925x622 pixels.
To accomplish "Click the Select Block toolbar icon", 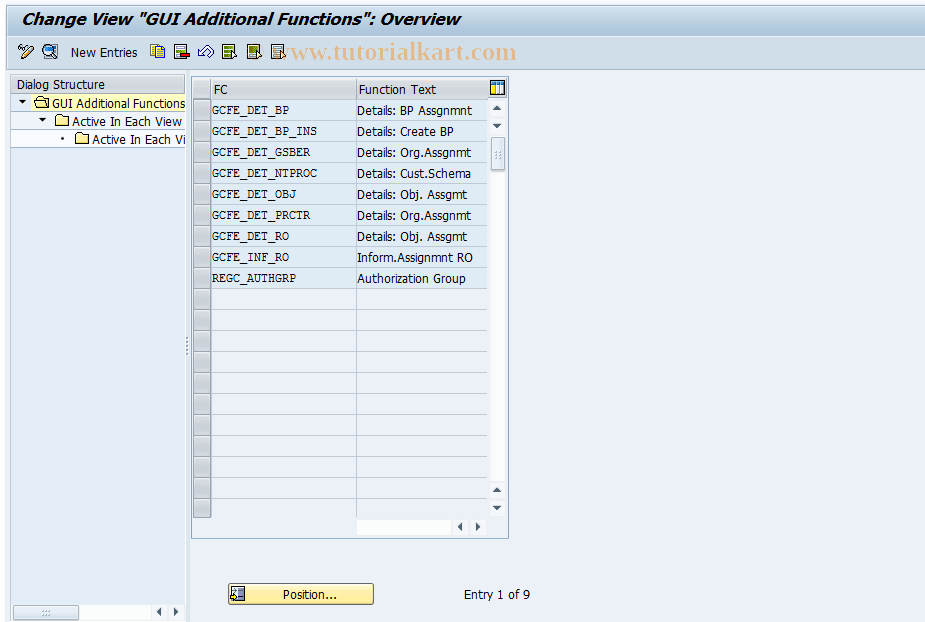I will point(253,51).
